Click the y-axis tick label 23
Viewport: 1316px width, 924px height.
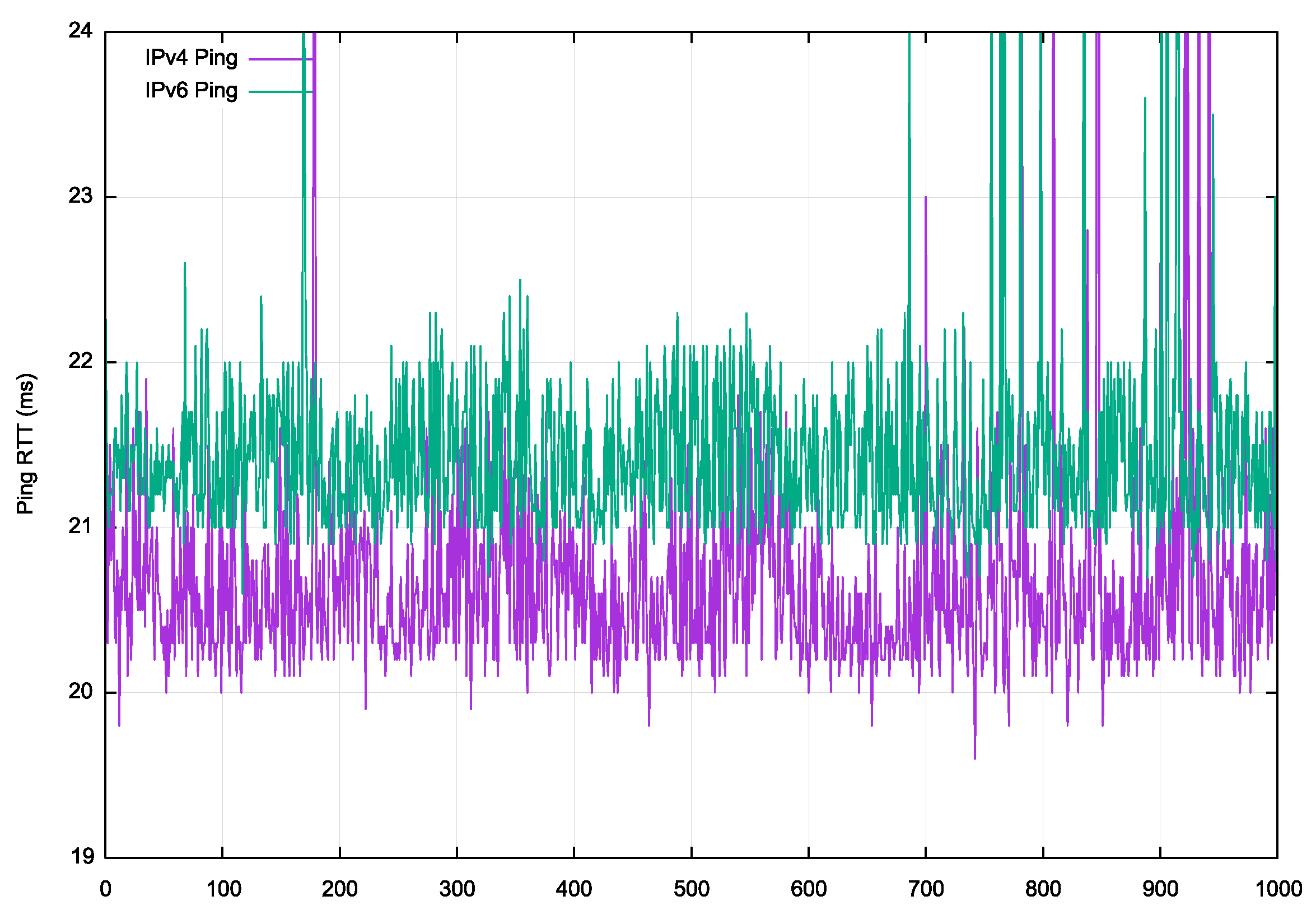80,196
